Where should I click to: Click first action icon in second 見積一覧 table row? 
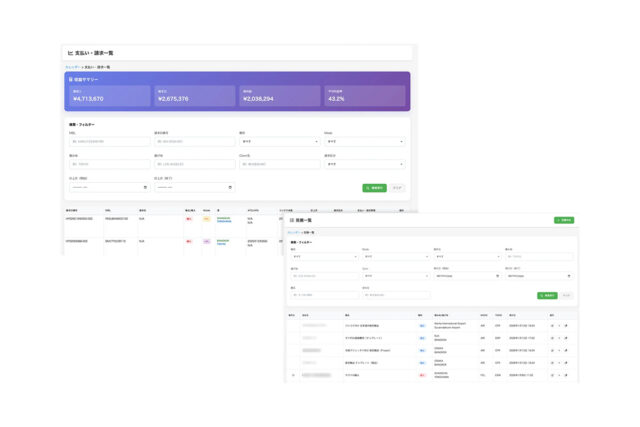552,338
